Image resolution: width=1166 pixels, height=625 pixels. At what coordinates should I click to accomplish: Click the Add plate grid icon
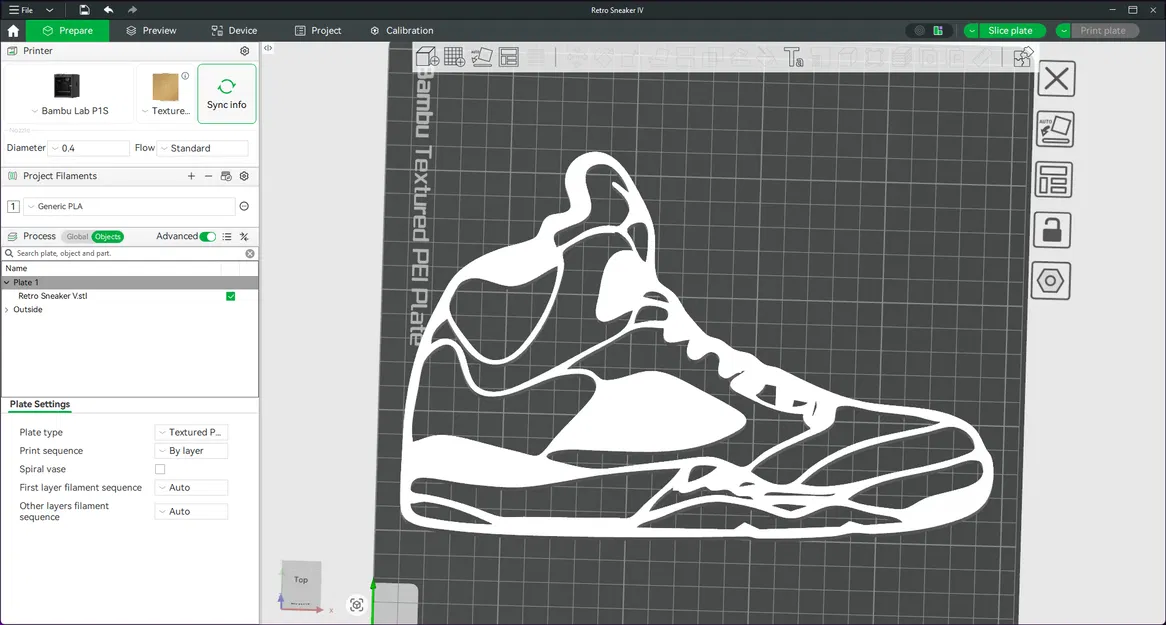[x=454, y=57]
